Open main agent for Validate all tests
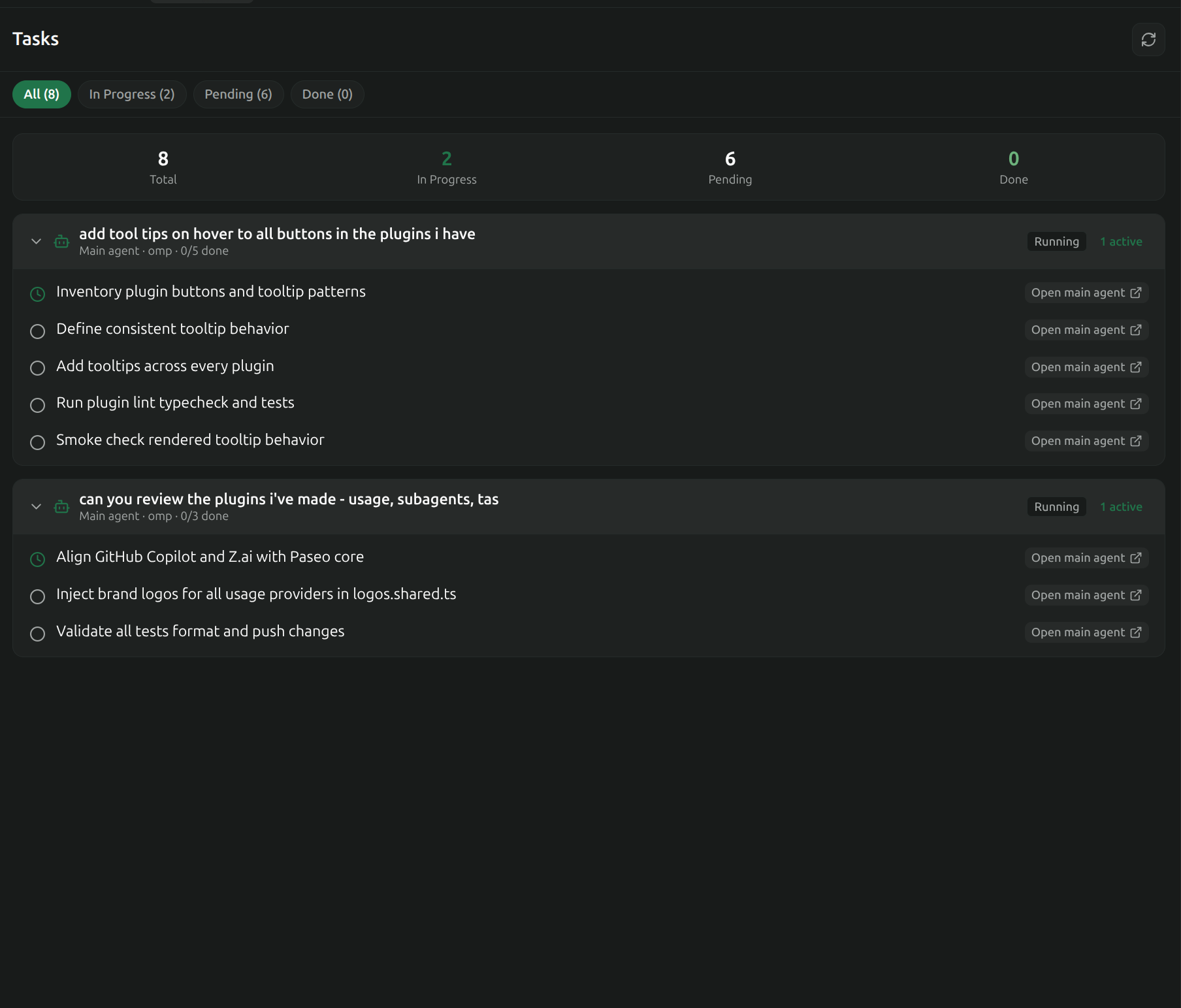This screenshot has height=1008, width=1181. pos(1086,632)
